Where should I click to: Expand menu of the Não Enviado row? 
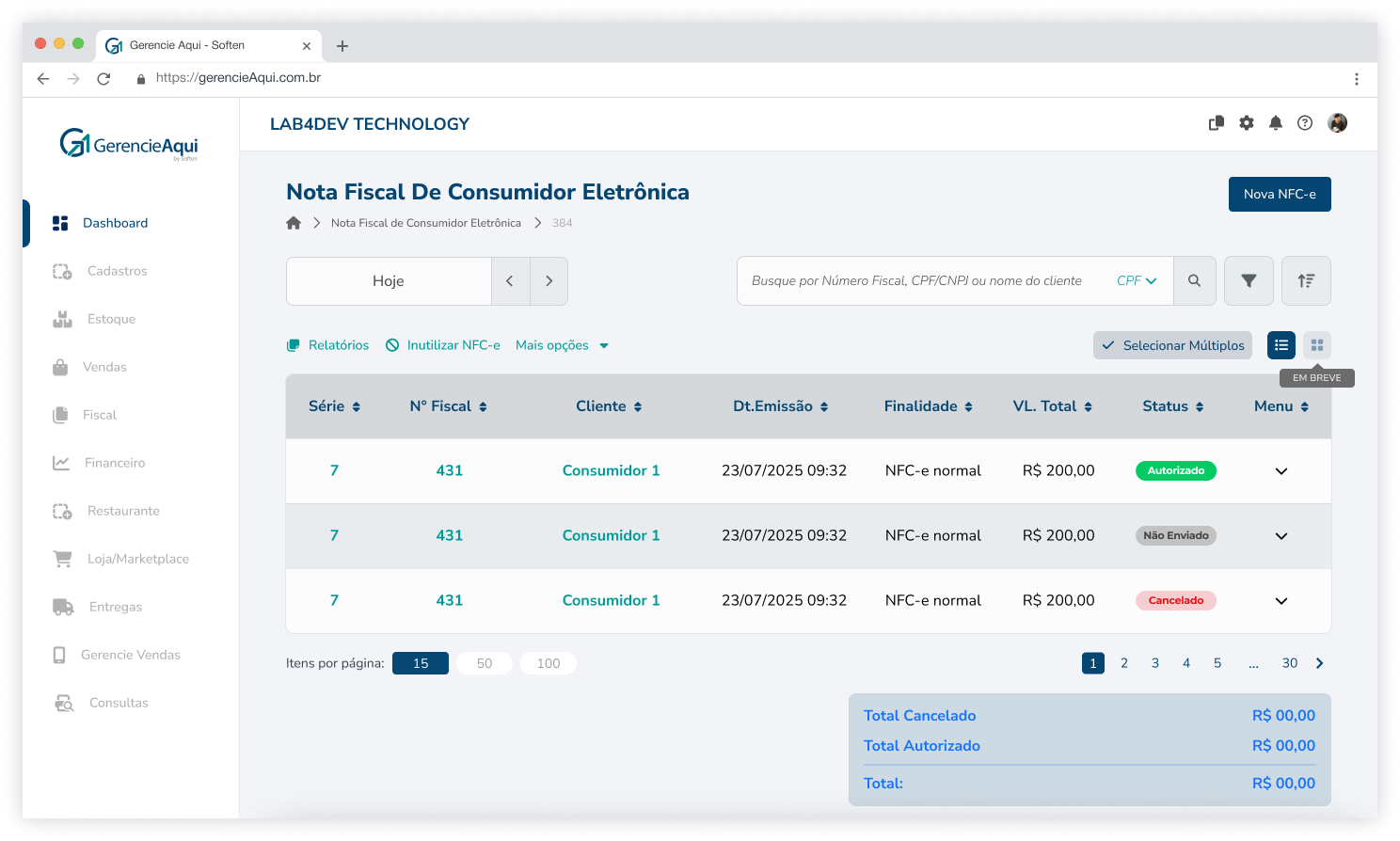pyautogui.click(x=1281, y=536)
